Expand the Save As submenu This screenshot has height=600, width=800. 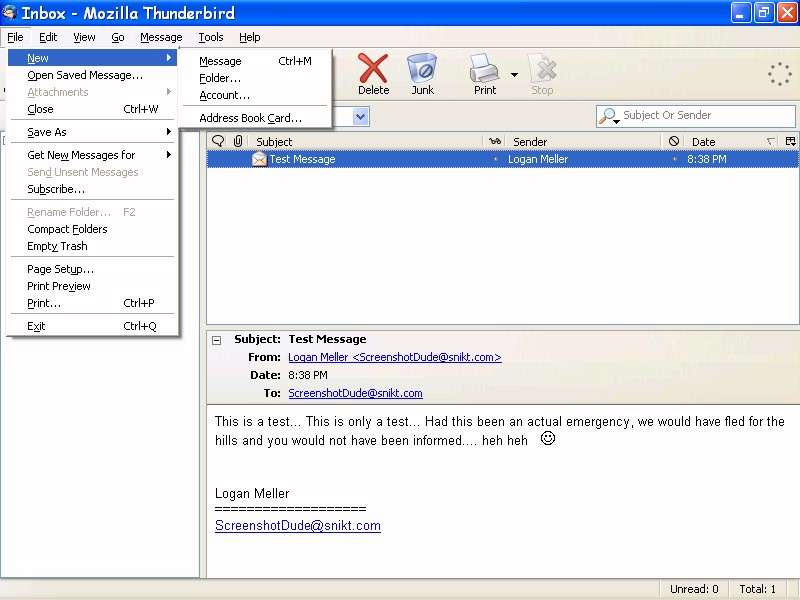[92, 132]
